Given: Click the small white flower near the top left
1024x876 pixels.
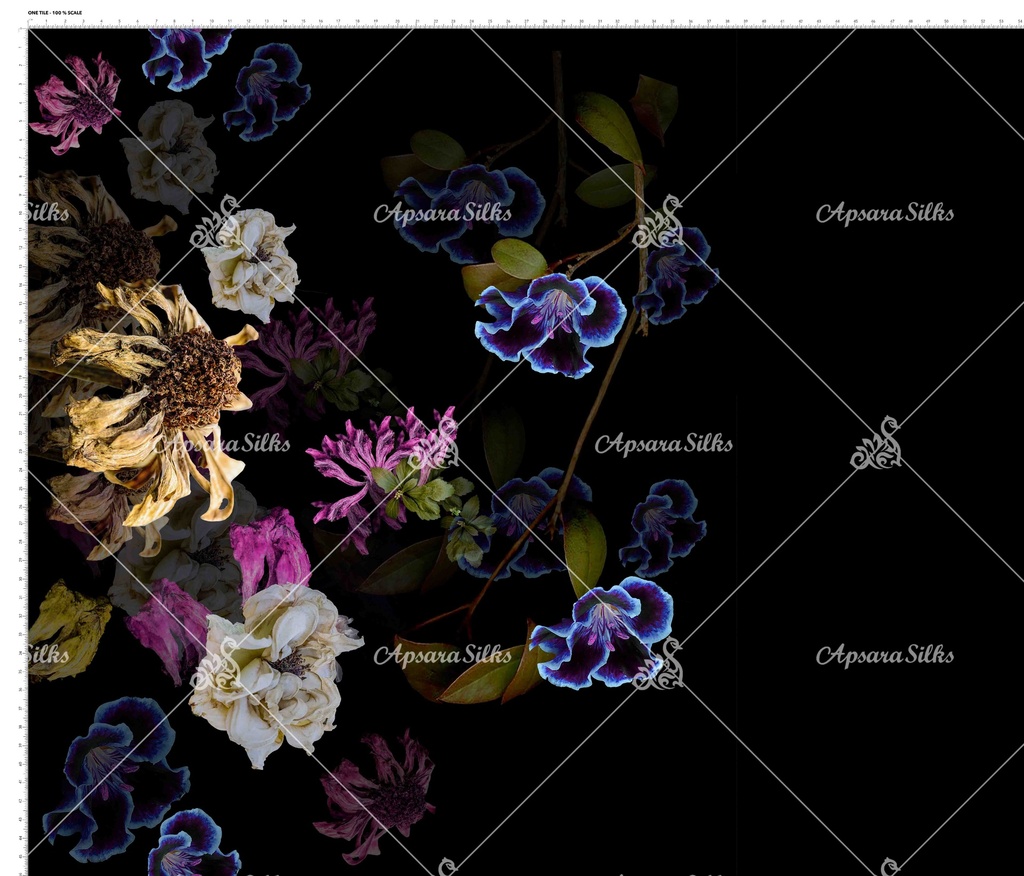Looking at the screenshot, I should tap(170, 152).
